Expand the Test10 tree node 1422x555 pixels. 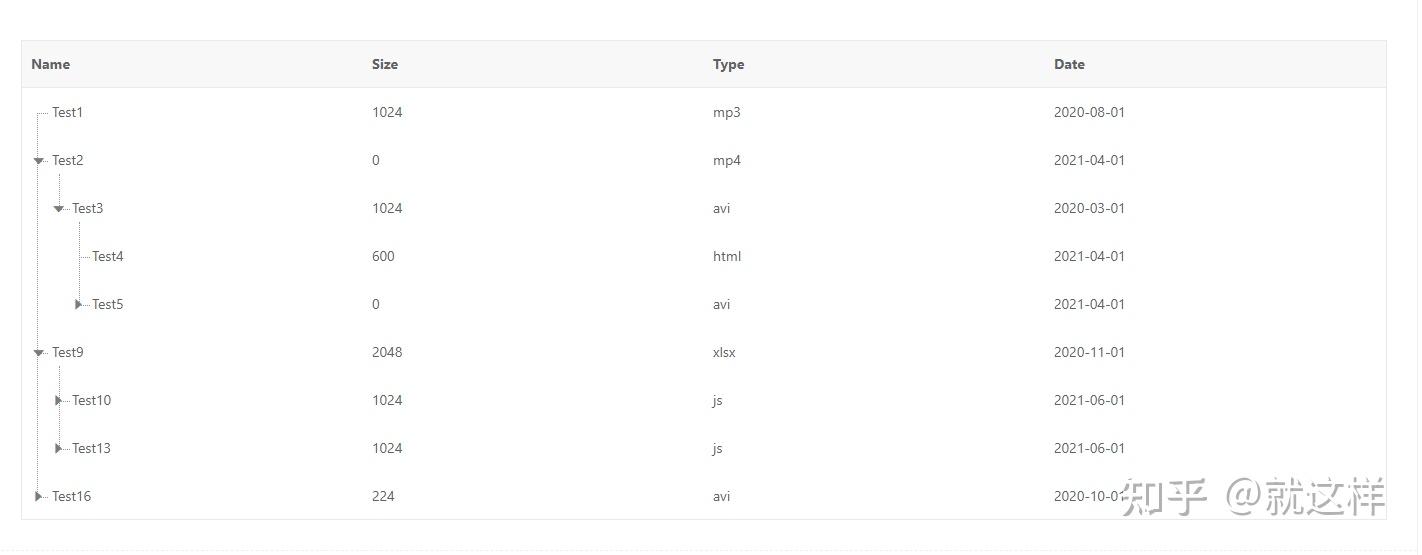click(58, 400)
